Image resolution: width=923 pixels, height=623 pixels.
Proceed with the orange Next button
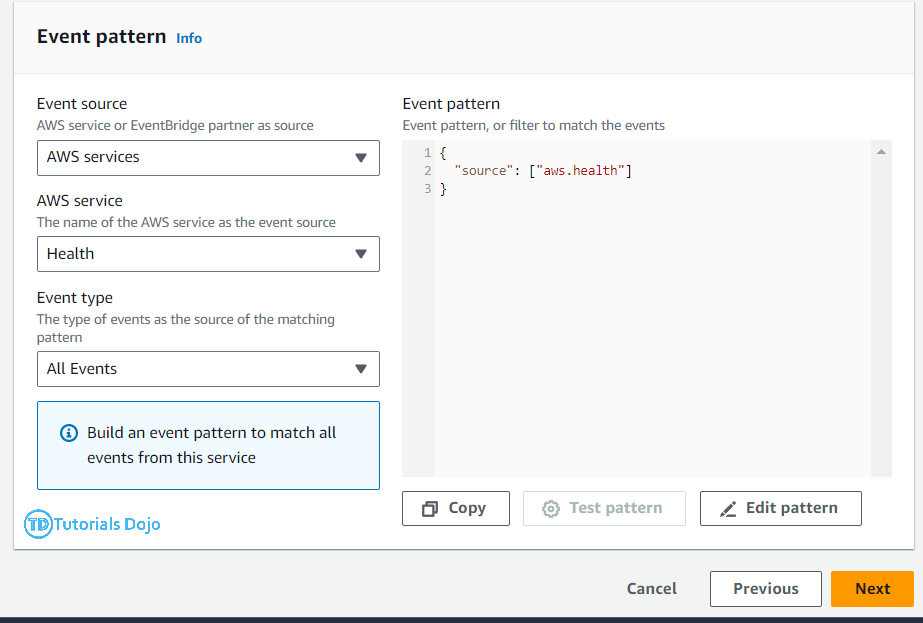point(872,589)
